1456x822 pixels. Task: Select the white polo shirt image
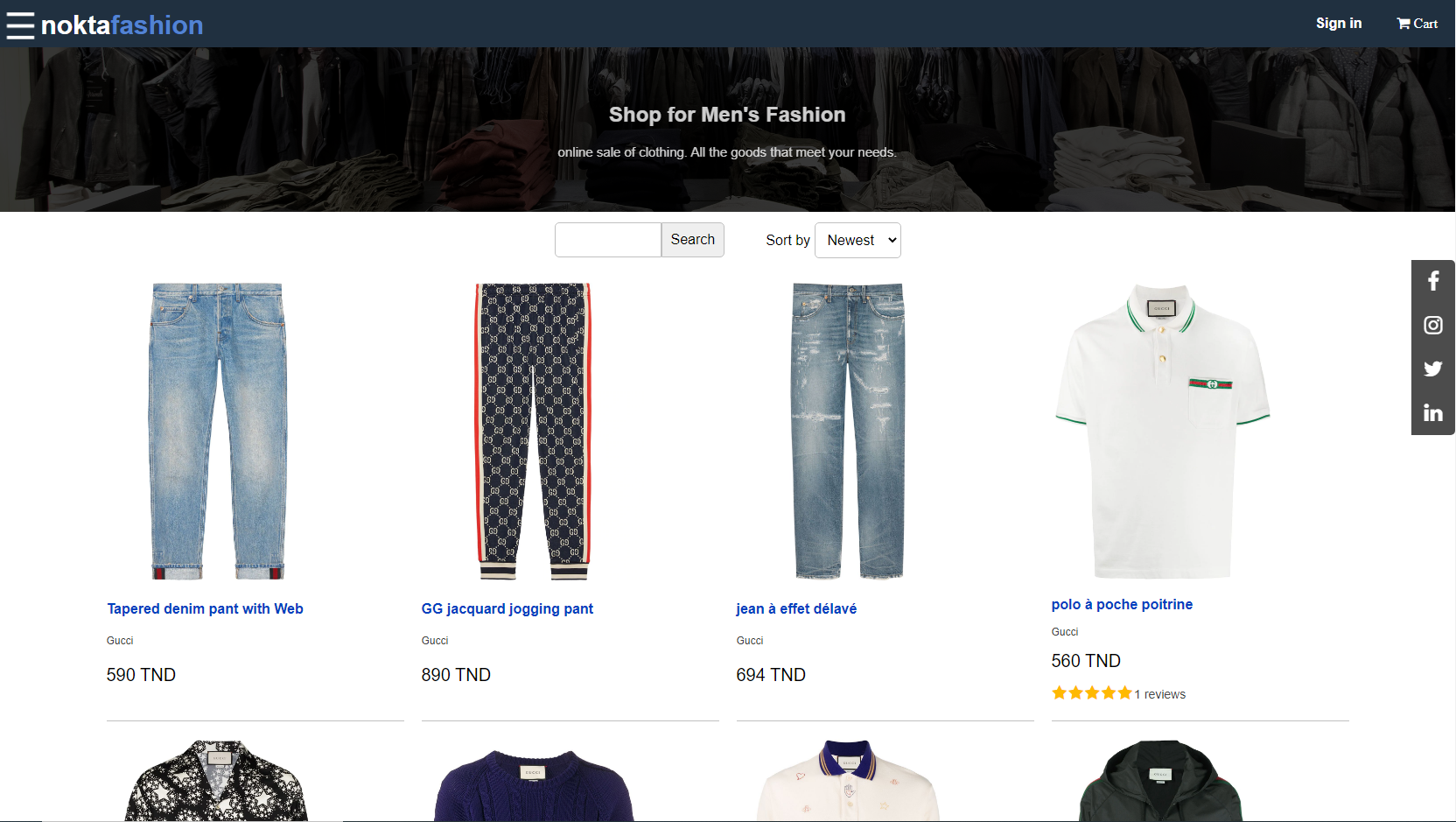pyautogui.click(x=1163, y=431)
